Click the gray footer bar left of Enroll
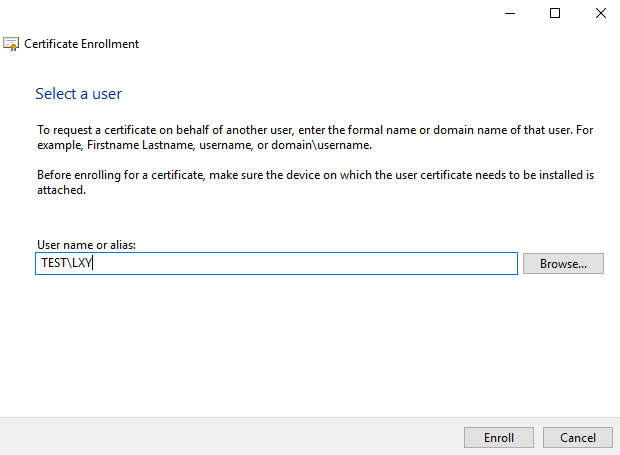This screenshot has width=620, height=455. (x=231, y=436)
